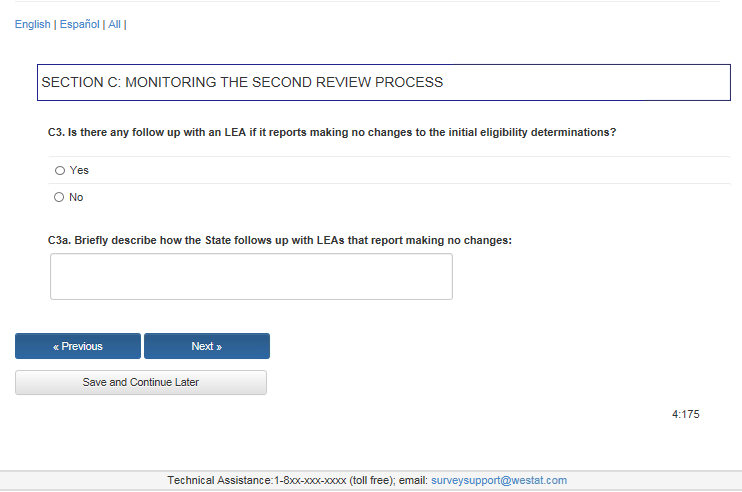Viewport: 742px width, 492px height.
Task: Go back with the Previous button
Action: 78,346
